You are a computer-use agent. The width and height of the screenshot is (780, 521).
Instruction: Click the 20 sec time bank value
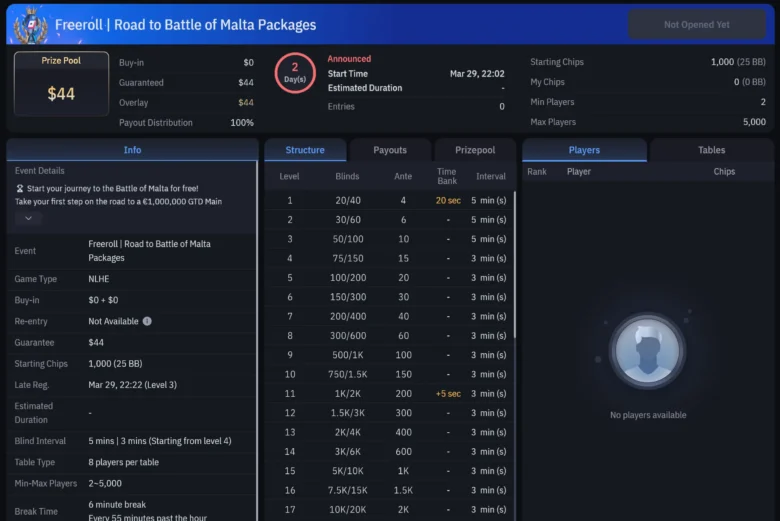pos(448,200)
